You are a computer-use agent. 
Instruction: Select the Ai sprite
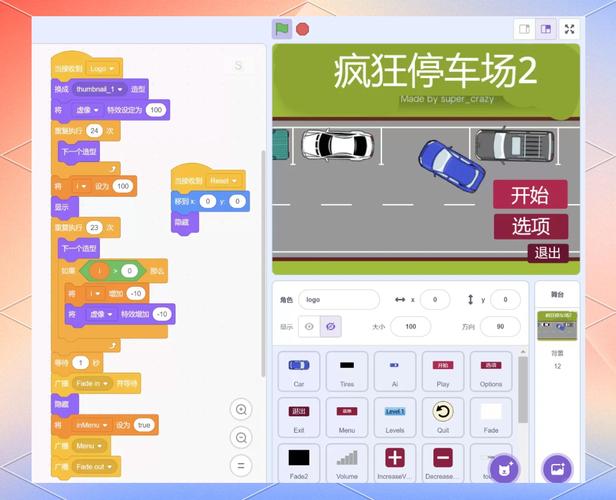(395, 372)
